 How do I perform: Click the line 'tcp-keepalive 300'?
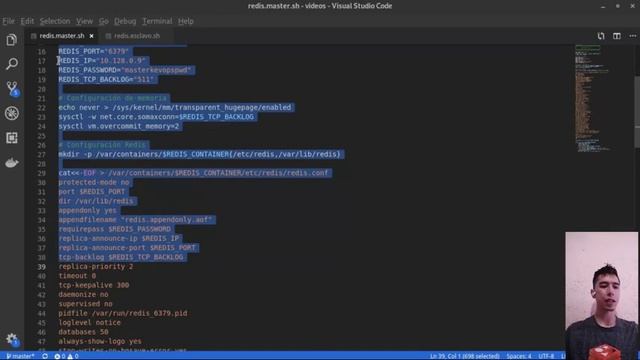tap(93, 285)
